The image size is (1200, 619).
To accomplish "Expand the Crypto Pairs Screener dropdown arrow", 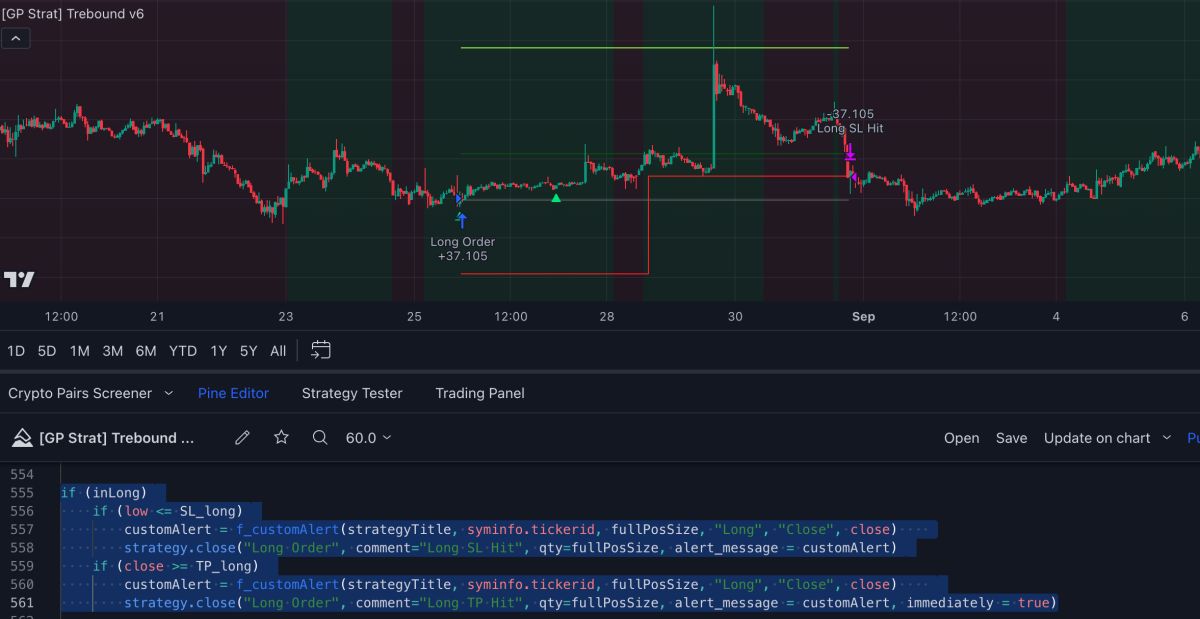I will click(x=168, y=393).
